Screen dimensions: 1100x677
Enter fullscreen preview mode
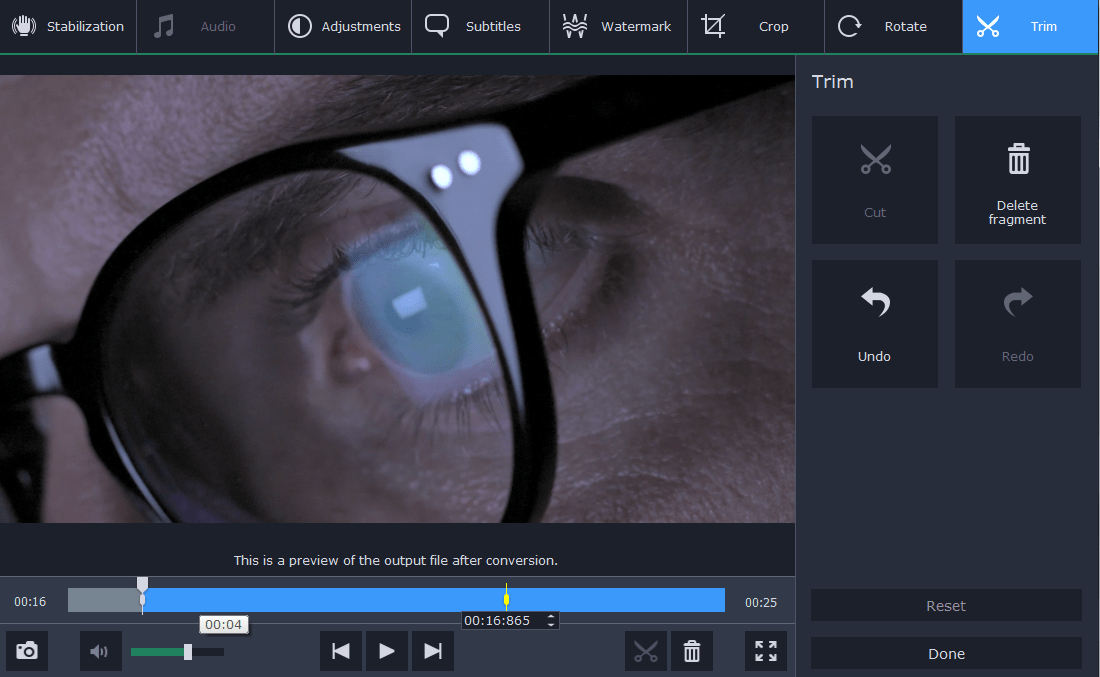pos(766,651)
